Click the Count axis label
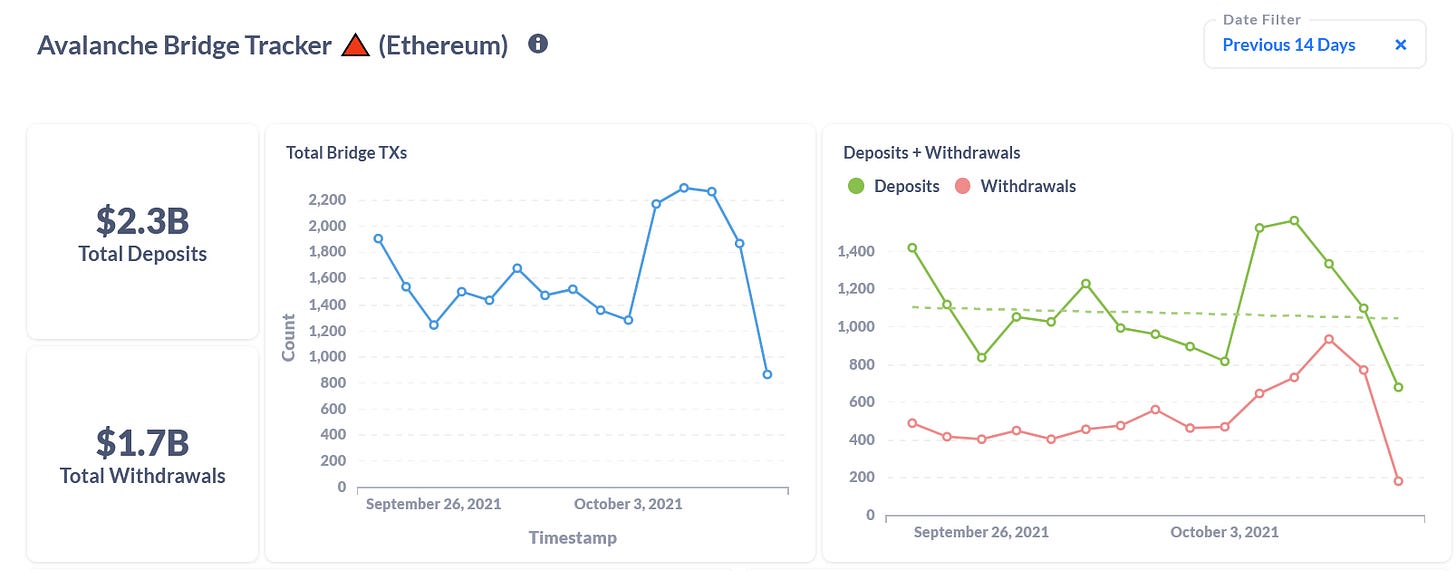This screenshot has width=1456, height=571. tap(289, 338)
